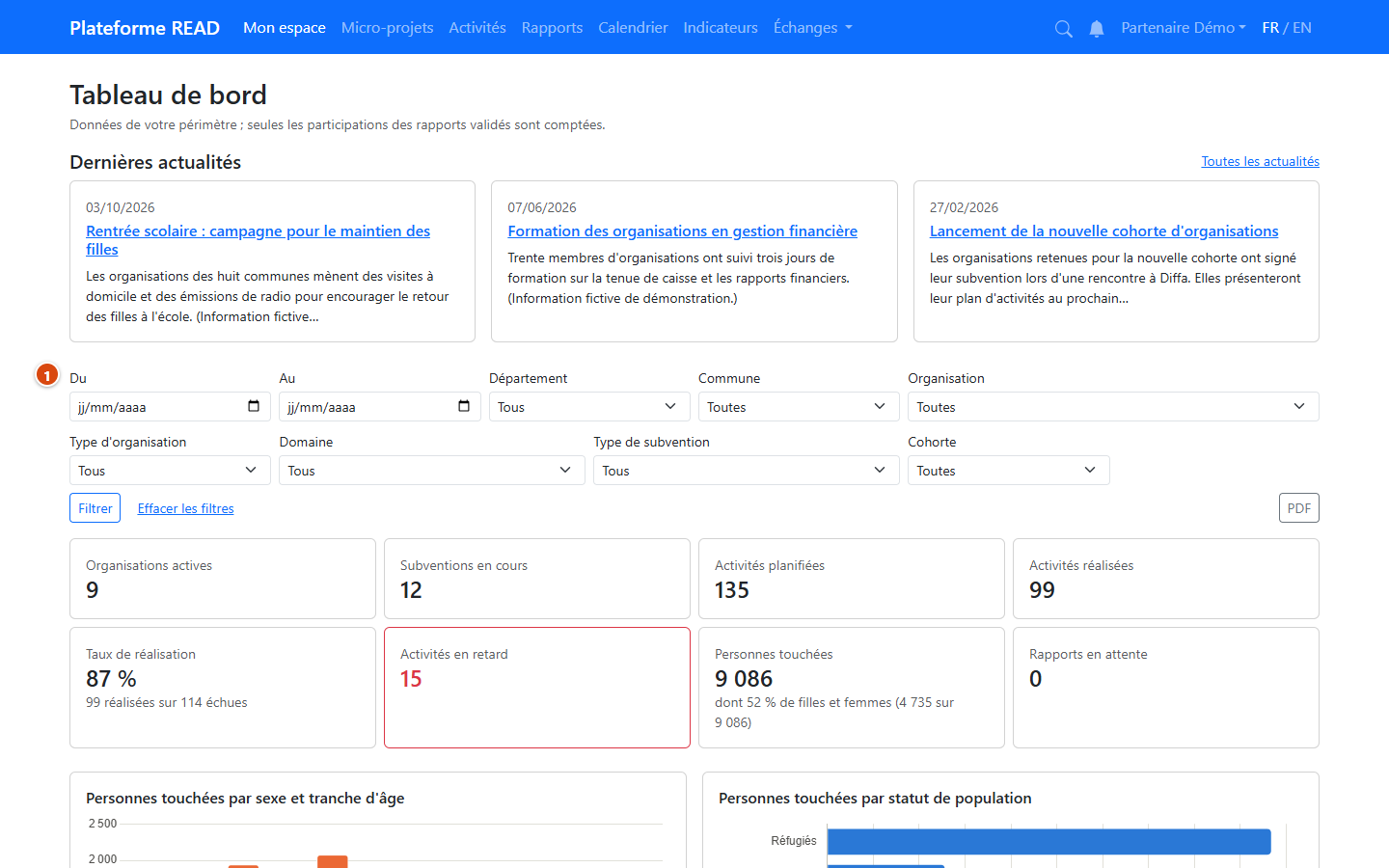1389x868 pixels.
Task: Expand the Domaine dropdown
Action: click(432, 471)
